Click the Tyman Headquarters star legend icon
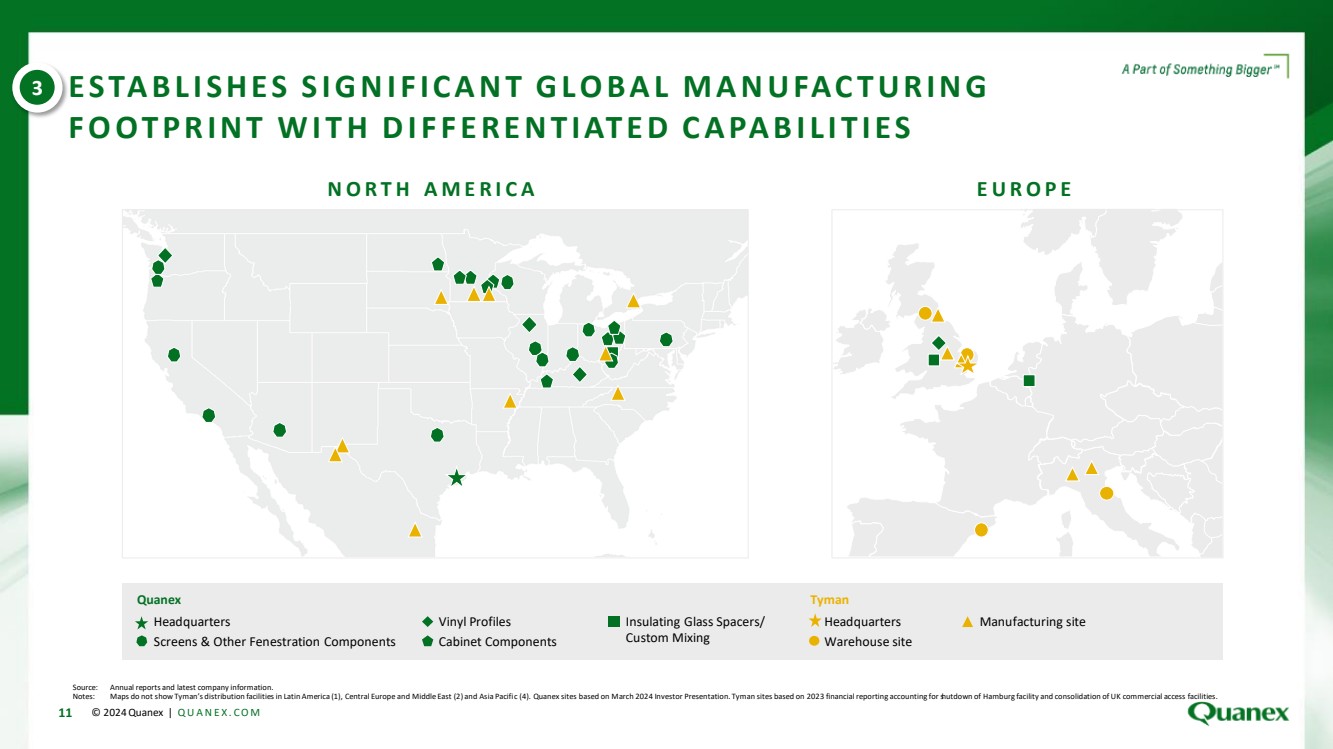This screenshot has width=1333, height=749. [x=814, y=622]
